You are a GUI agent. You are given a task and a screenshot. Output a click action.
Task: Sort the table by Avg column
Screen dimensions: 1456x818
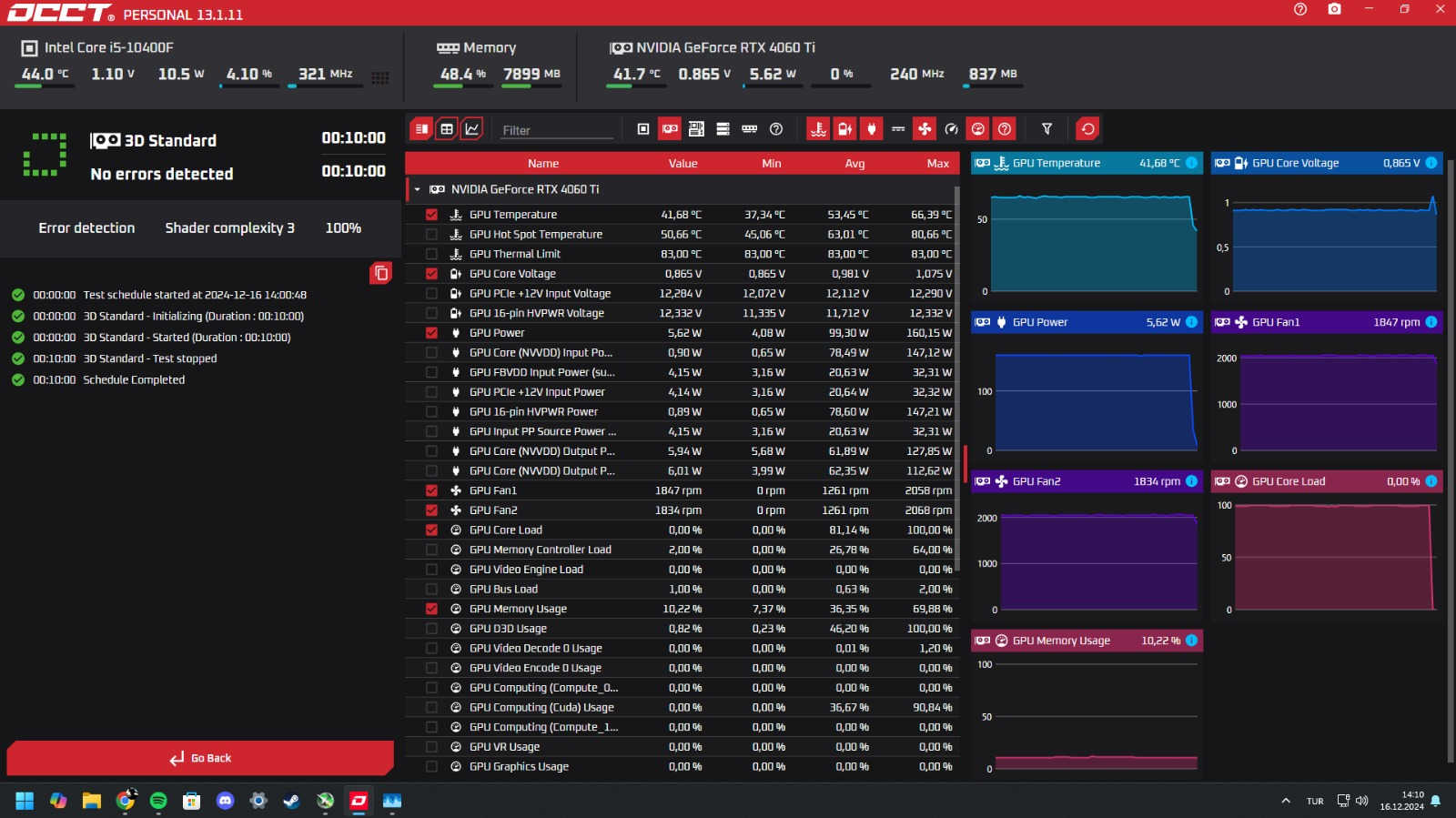click(854, 164)
